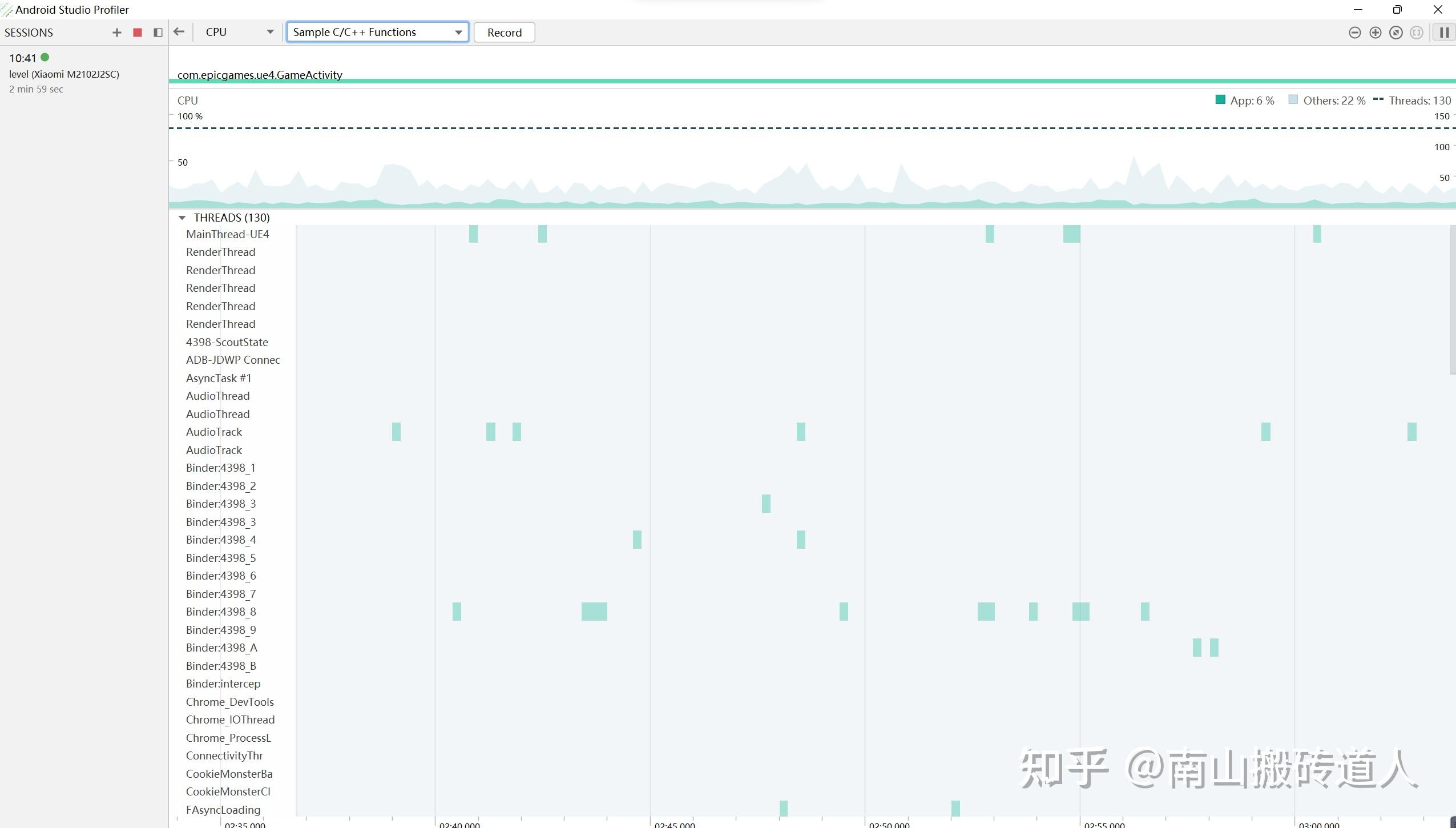This screenshot has height=828, width=1456.
Task: Attach to live data with frame icon
Action: pos(1417,33)
